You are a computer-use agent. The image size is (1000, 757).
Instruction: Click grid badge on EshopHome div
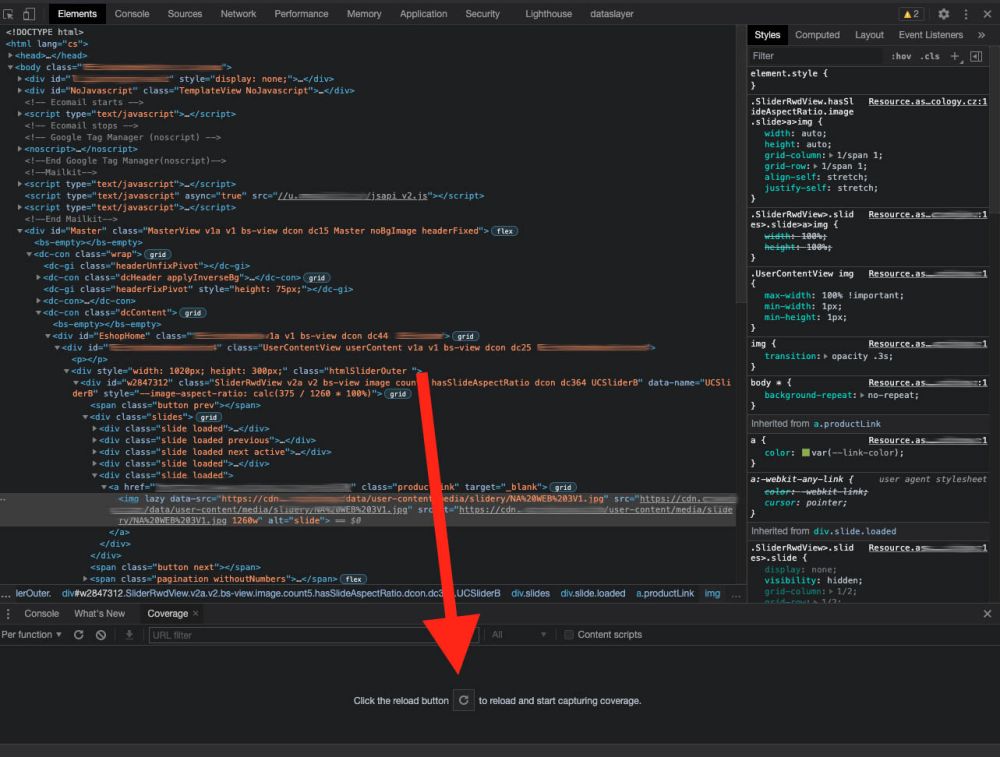point(466,336)
